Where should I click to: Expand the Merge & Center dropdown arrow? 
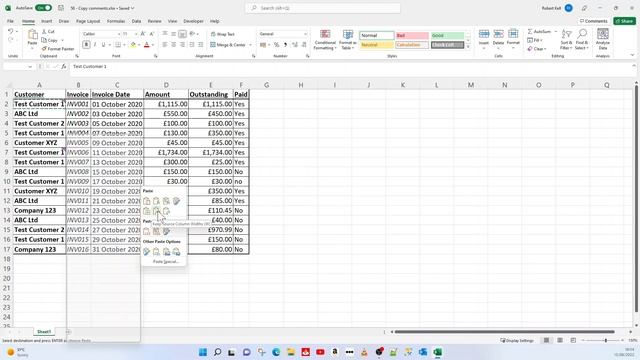(250, 45)
